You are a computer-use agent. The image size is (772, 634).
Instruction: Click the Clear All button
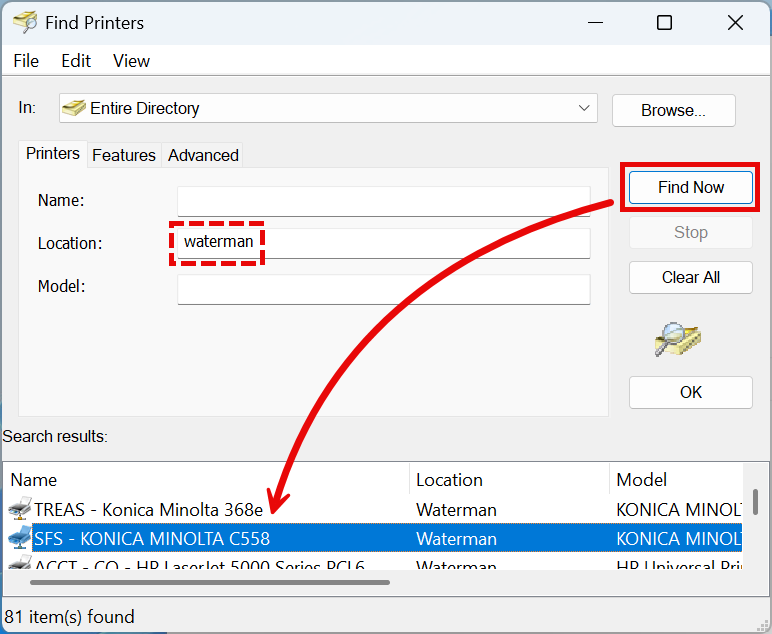pyautogui.click(x=690, y=277)
